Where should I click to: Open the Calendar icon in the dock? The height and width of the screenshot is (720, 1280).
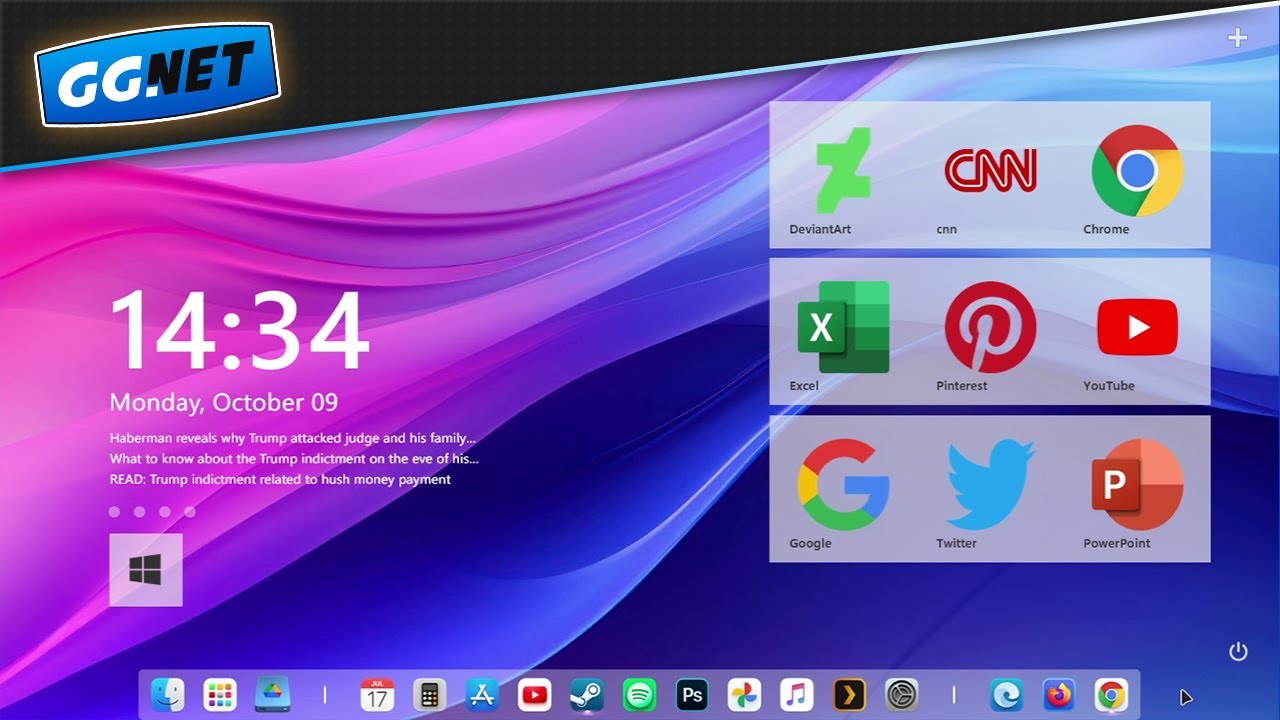pyautogui.click(x=377, y=694)
